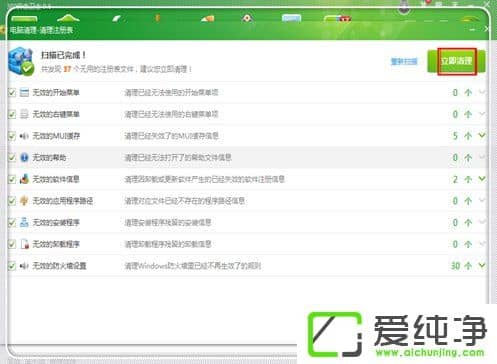Uncheck the 无效的防火墙设置 checkbox
Screen dimensions: 497x364
[x=12, y=266]
